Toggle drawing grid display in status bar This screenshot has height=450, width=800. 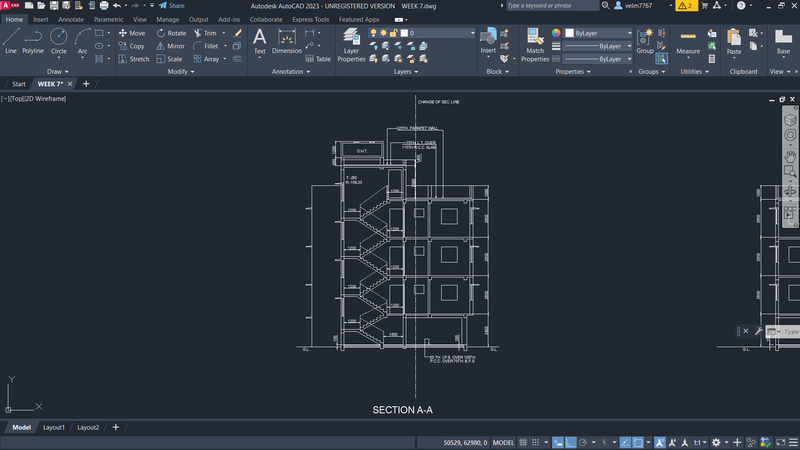525,442
